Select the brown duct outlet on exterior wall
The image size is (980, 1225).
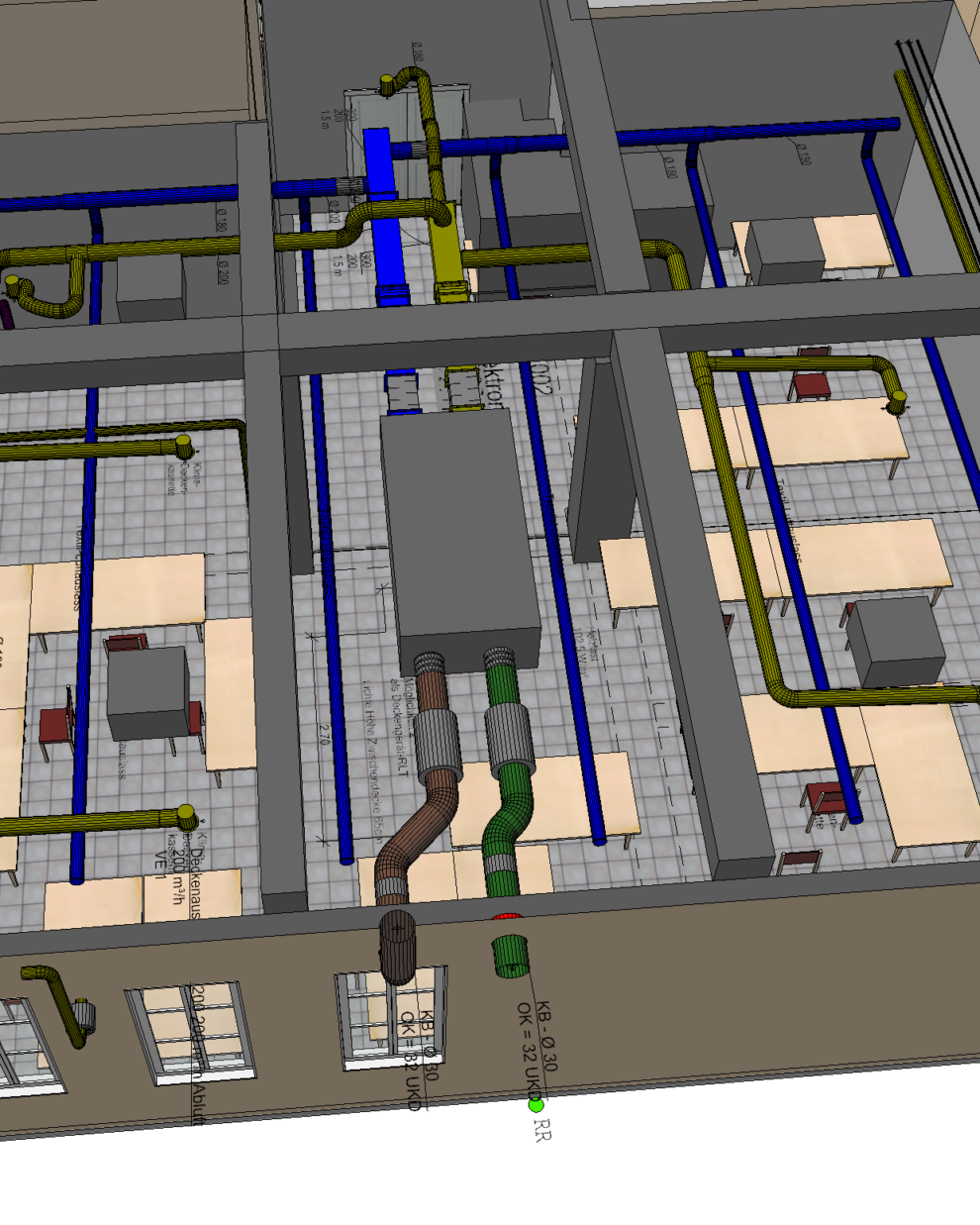pos(399,946)
